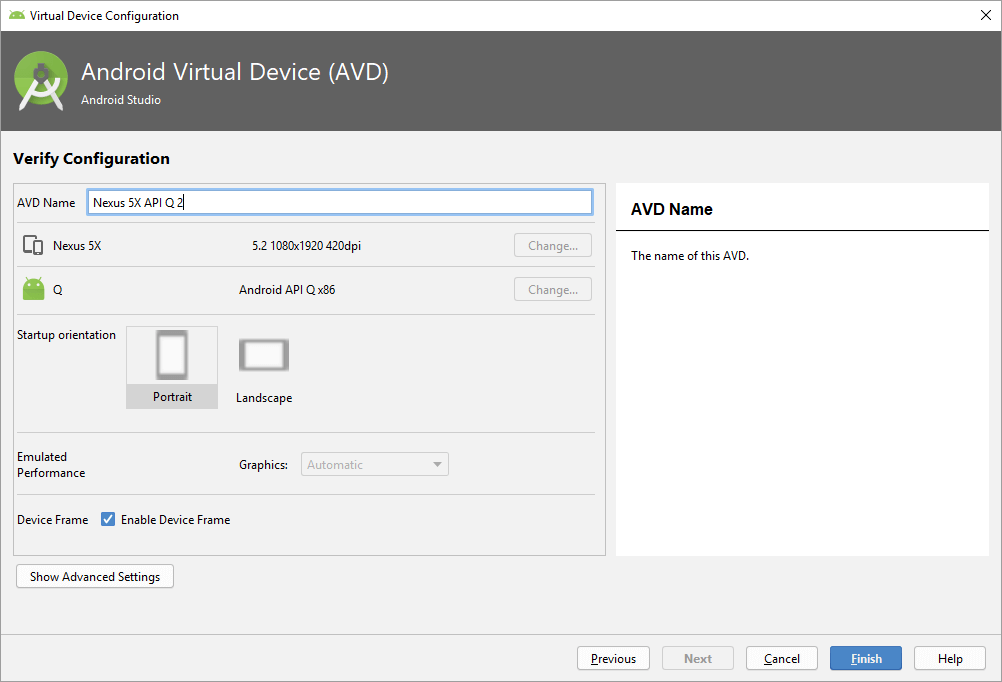
Task: Finish creating the virtual device
Action: tap(866, 658)
